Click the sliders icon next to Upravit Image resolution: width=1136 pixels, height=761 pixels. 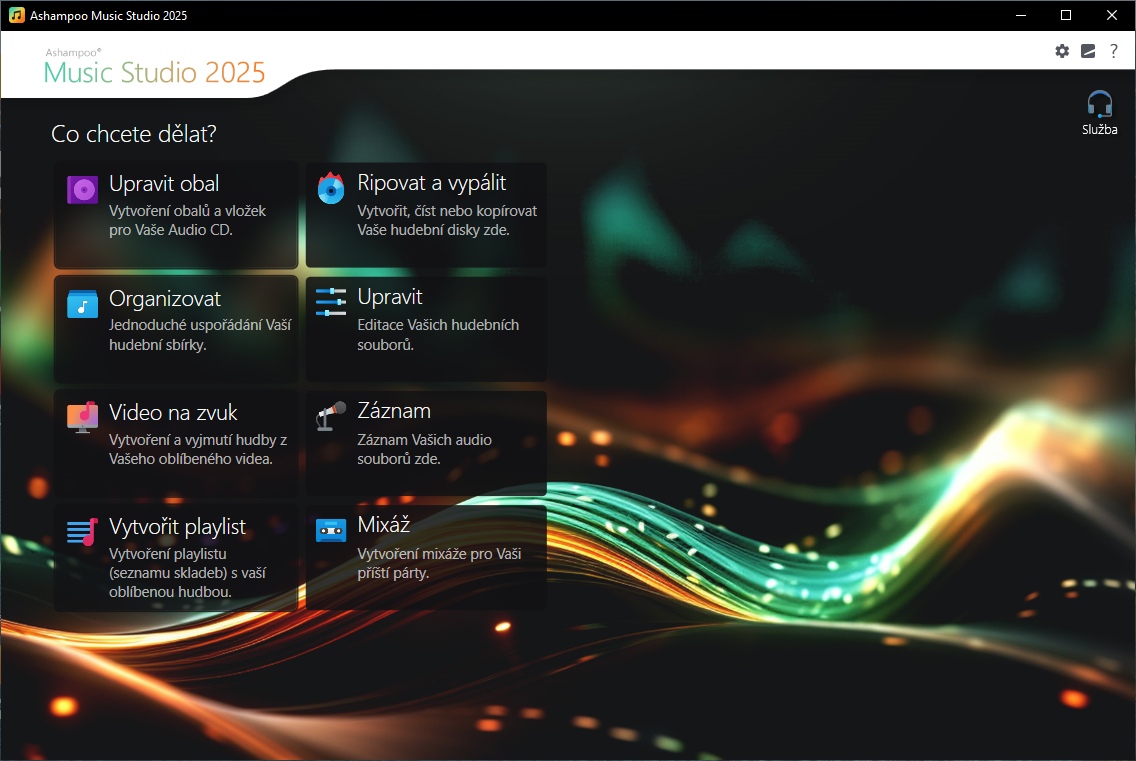click(x=331, y=302)
